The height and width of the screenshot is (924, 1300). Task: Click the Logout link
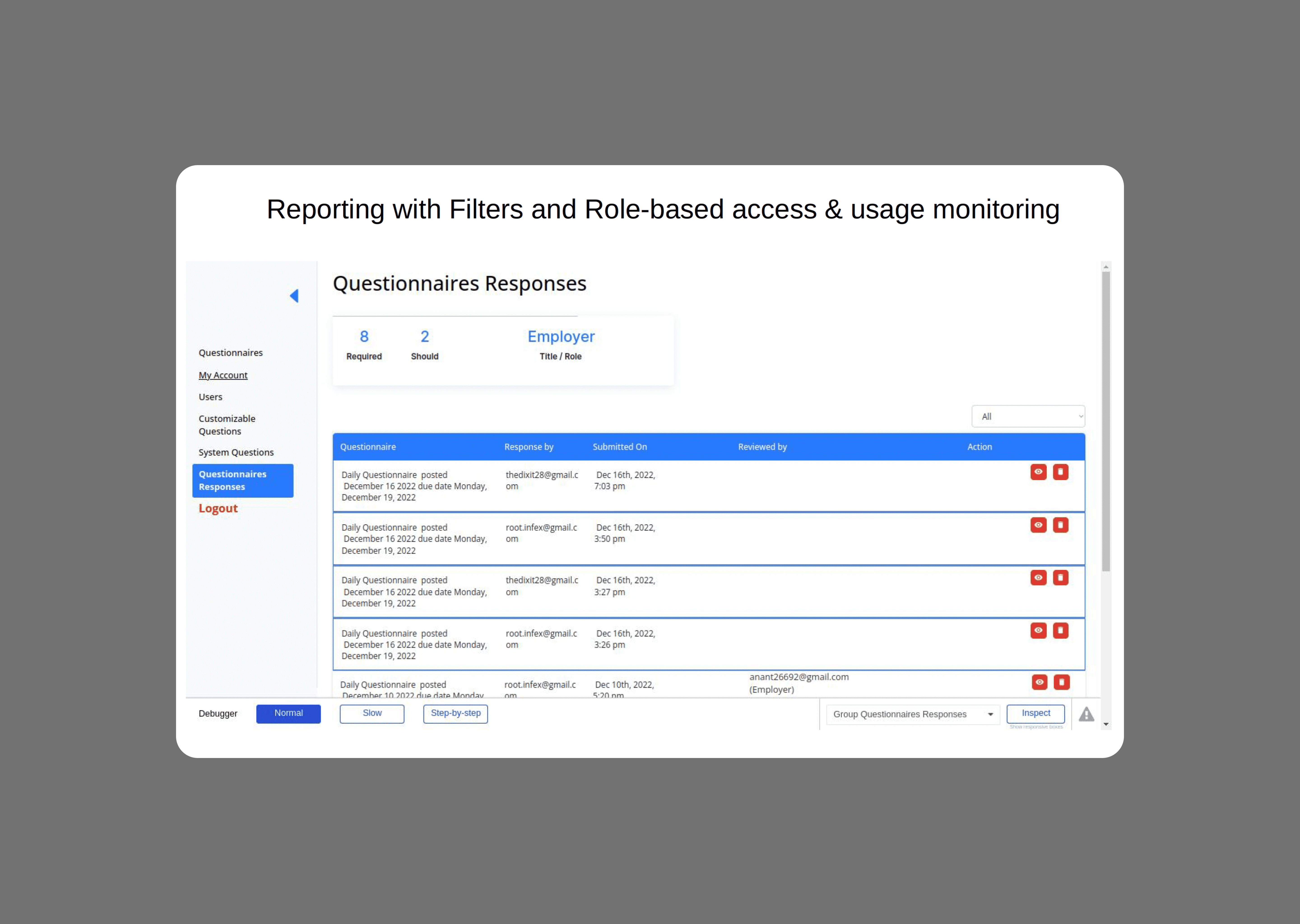pos(218,509)
